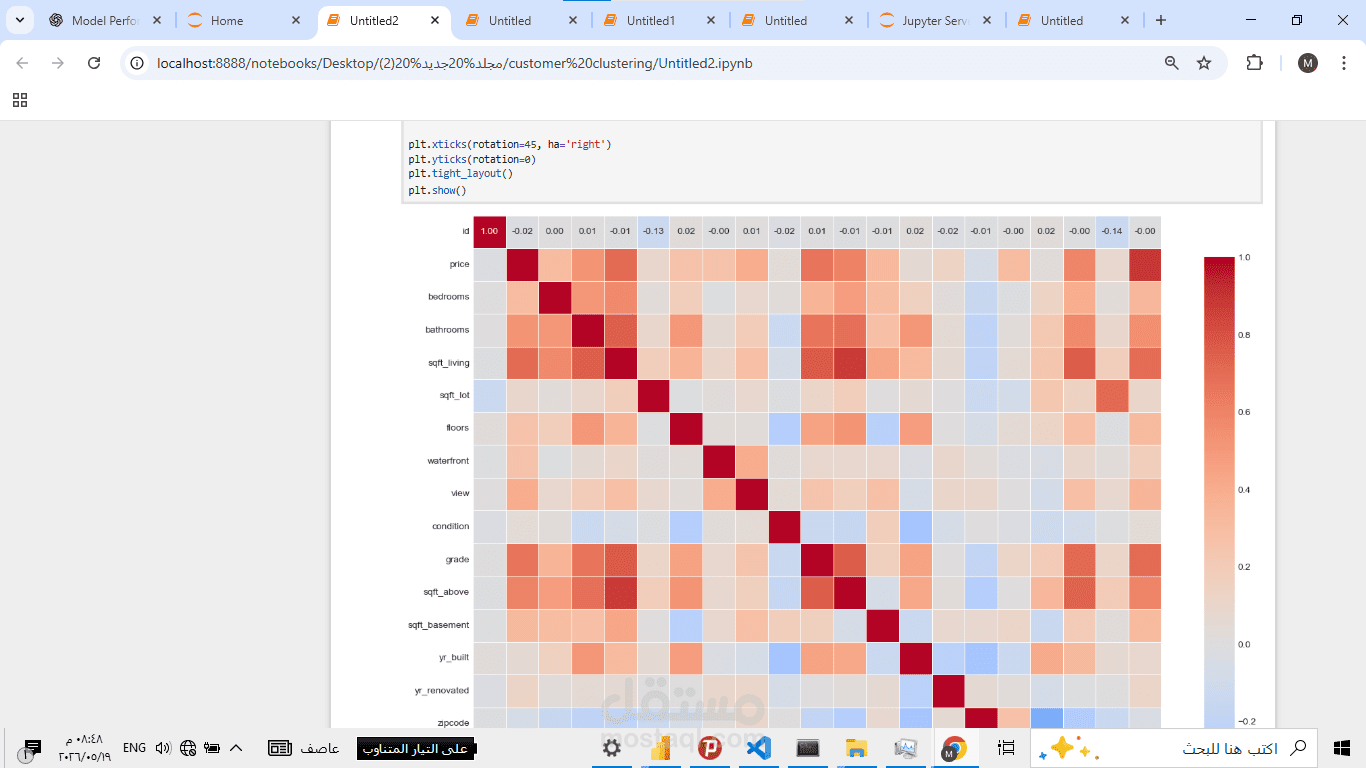View site information icon beside the URL
This screenshot has width=1366, height=768.
tap(138, 63)
